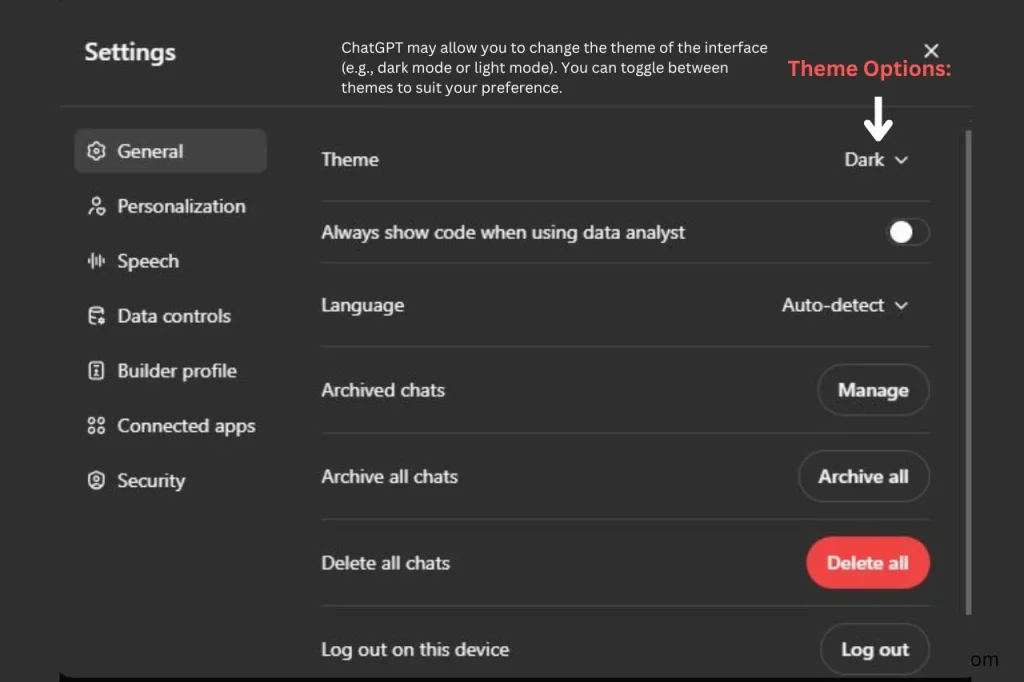The image size is (1024, 682).
Task: Click the Personalization person icon
Action: pos(96,207)
